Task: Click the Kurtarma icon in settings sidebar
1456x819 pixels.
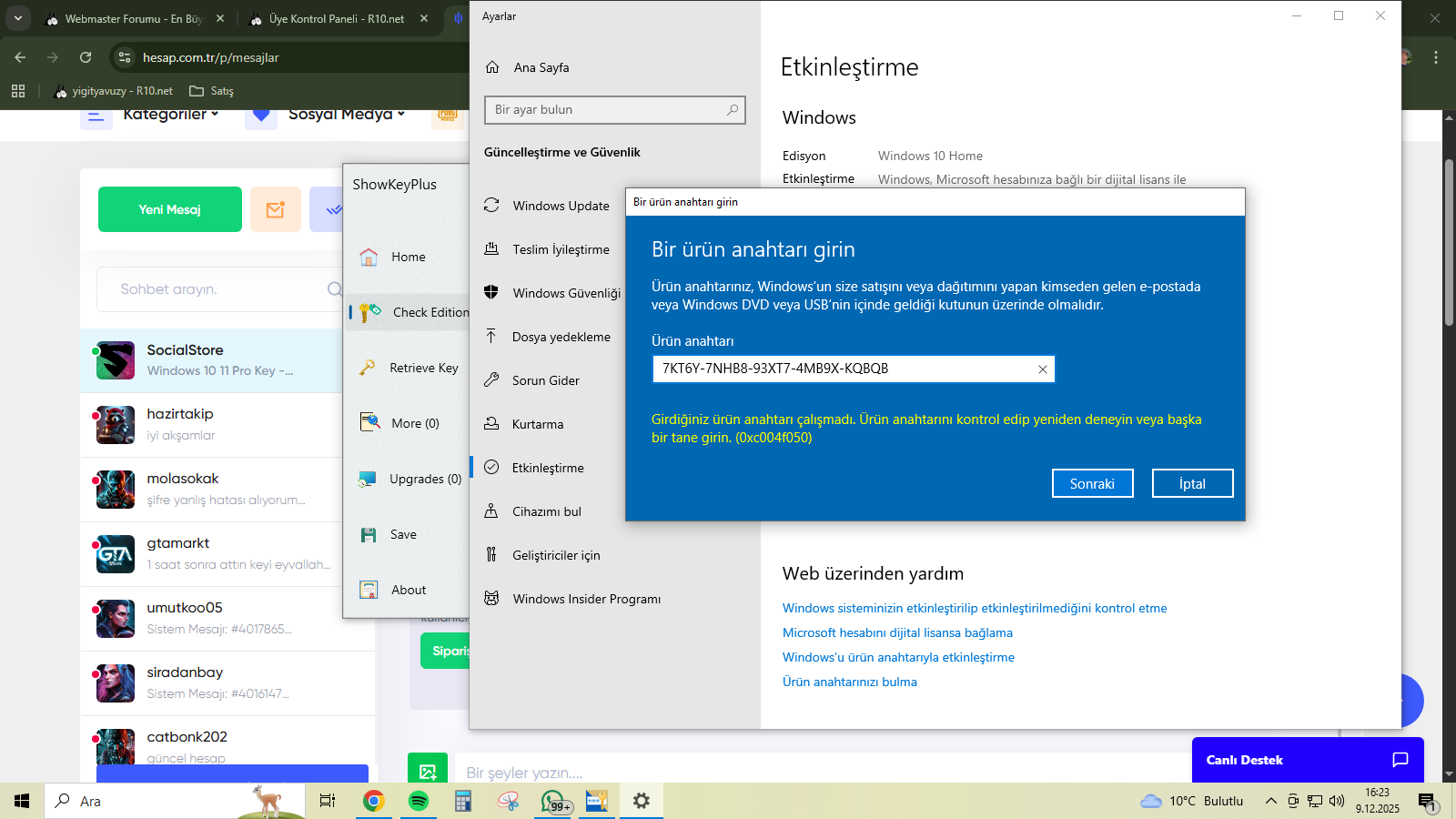Action: [x=491, y=424]
